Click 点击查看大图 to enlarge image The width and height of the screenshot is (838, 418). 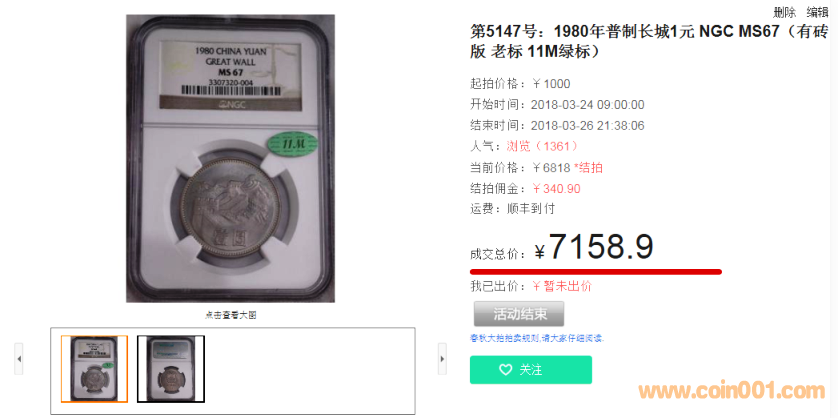click(x=230, y=315)
